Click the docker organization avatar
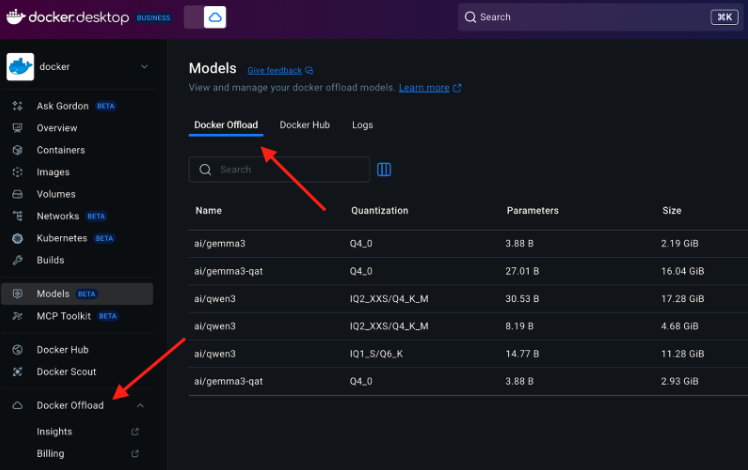Viewport: 748px width, 470px height. click(x=20, y=67)
